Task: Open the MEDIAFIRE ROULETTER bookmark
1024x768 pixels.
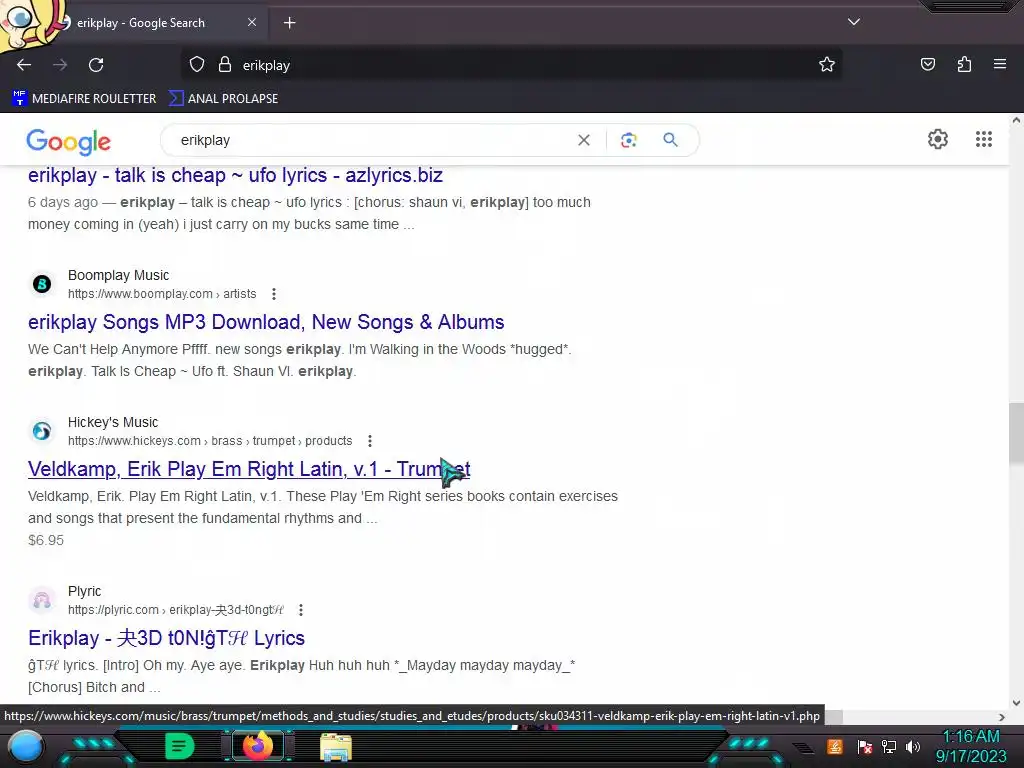Action: tap(84, 99)
